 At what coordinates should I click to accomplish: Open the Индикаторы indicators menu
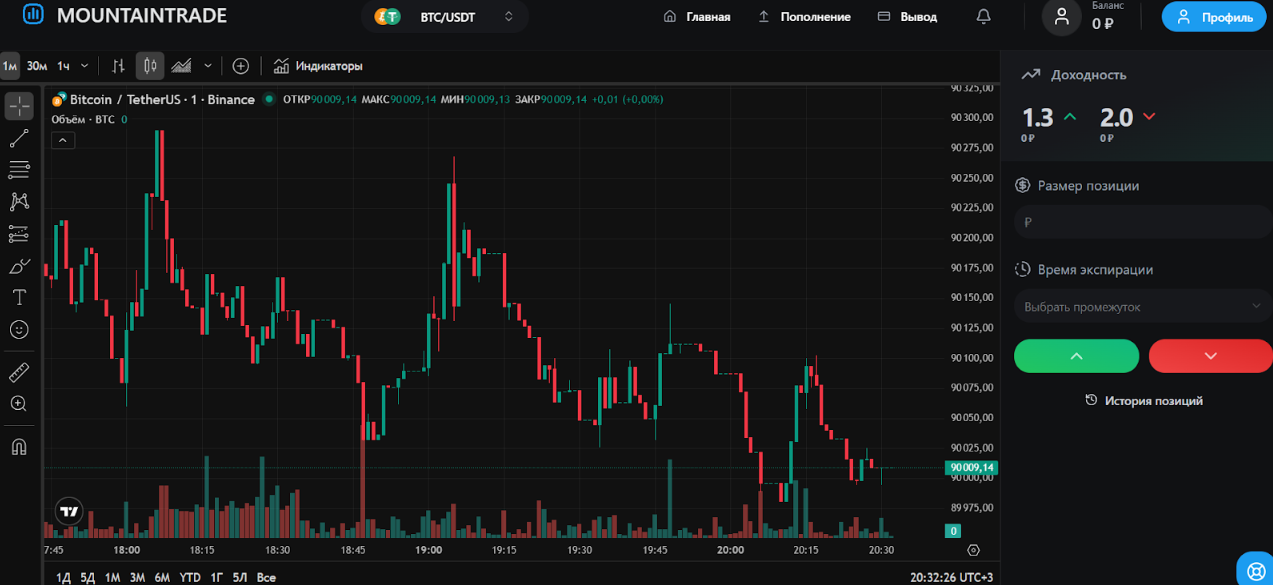tap(318, 66)
